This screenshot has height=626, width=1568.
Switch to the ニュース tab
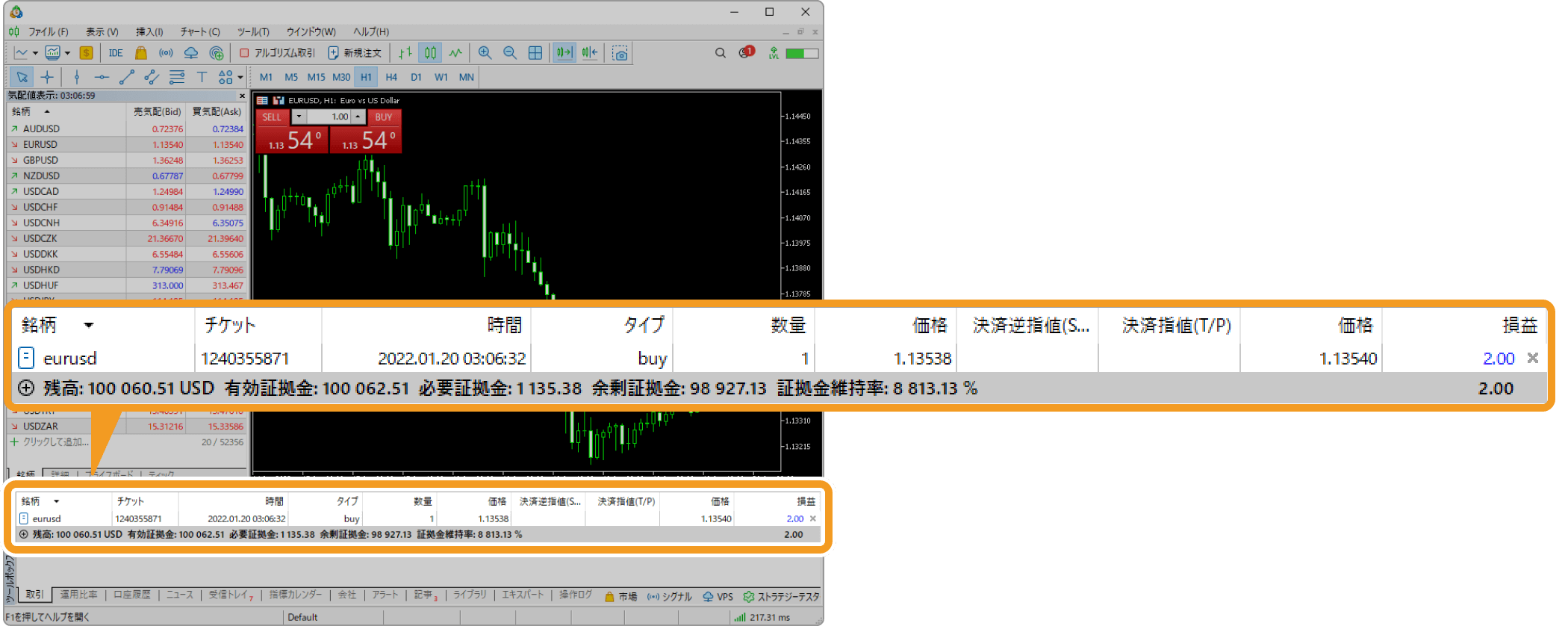pos(179,595)
